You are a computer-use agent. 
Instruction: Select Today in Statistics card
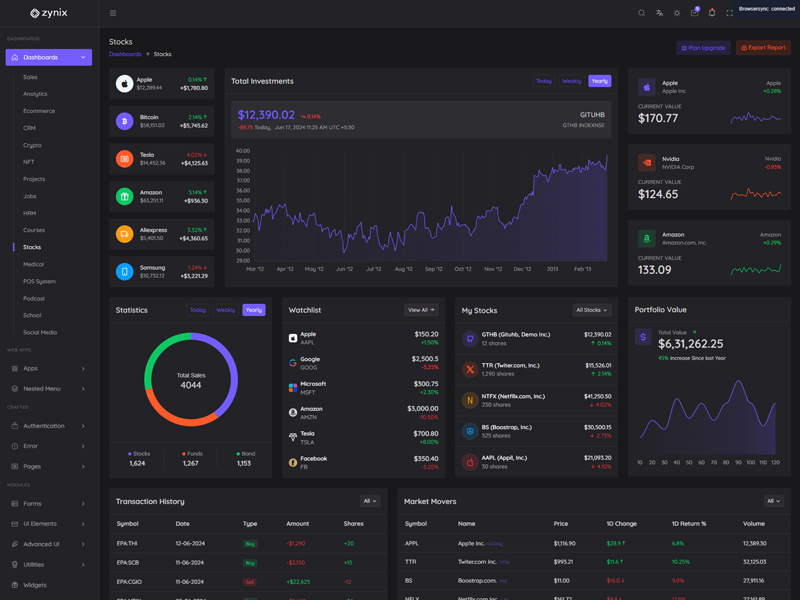point(198,310)
